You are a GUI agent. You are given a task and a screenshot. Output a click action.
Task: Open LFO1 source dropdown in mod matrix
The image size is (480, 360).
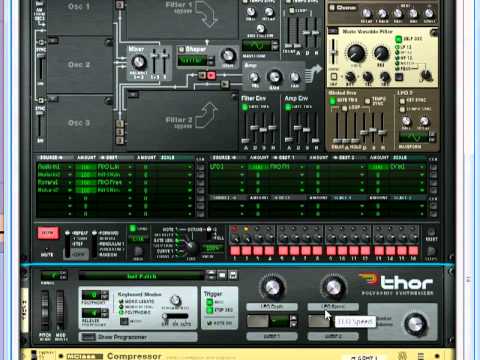[242, 167]
